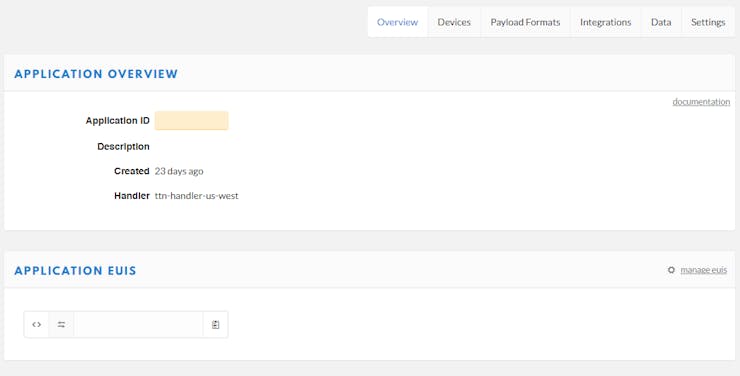The width and height of the screenshot is (740, 376).
Task: Select the highlighted Application ID value box
Action: 192,121
